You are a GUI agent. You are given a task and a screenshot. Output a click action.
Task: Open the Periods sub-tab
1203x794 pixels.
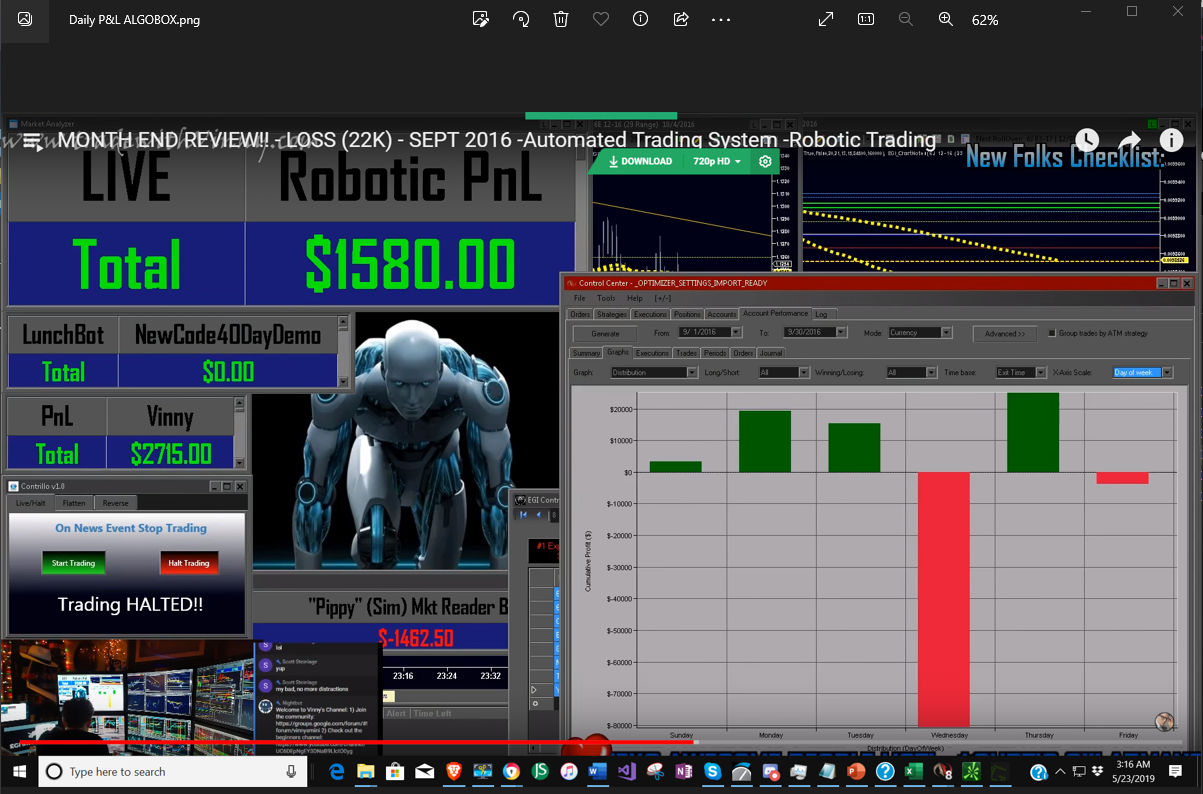[x=715, y=353]
